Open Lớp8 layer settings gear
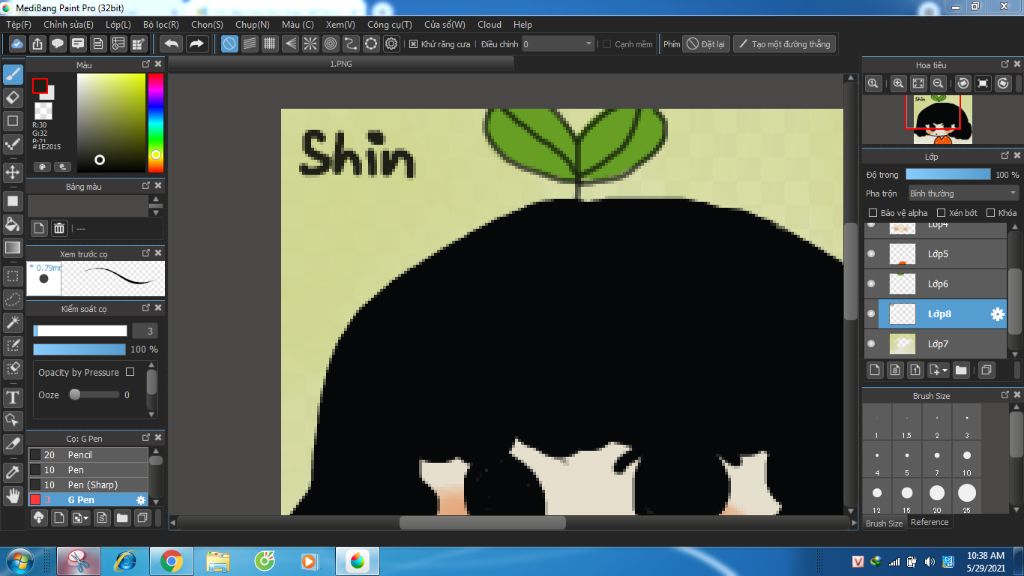 coord(997,314)
